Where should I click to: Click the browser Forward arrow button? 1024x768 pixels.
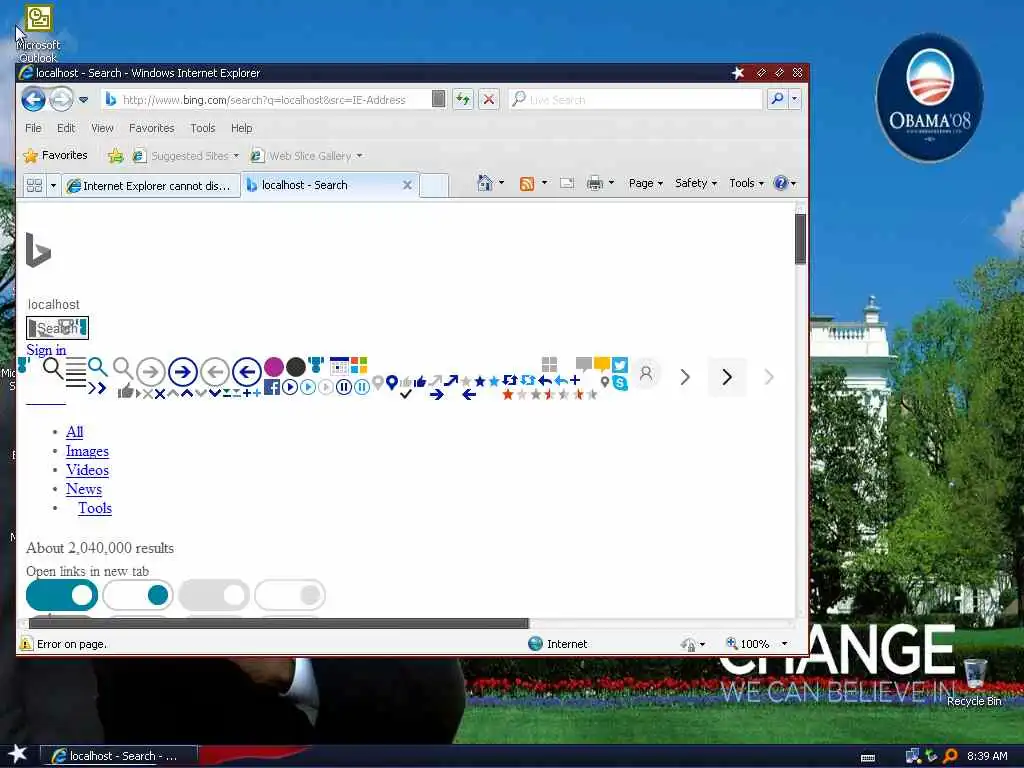61,99
